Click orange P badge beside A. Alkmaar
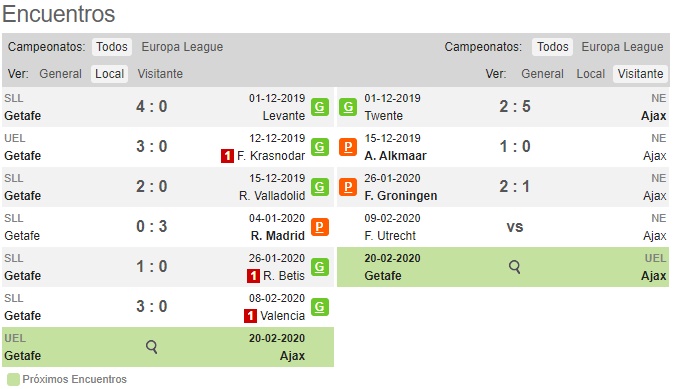 348,147
